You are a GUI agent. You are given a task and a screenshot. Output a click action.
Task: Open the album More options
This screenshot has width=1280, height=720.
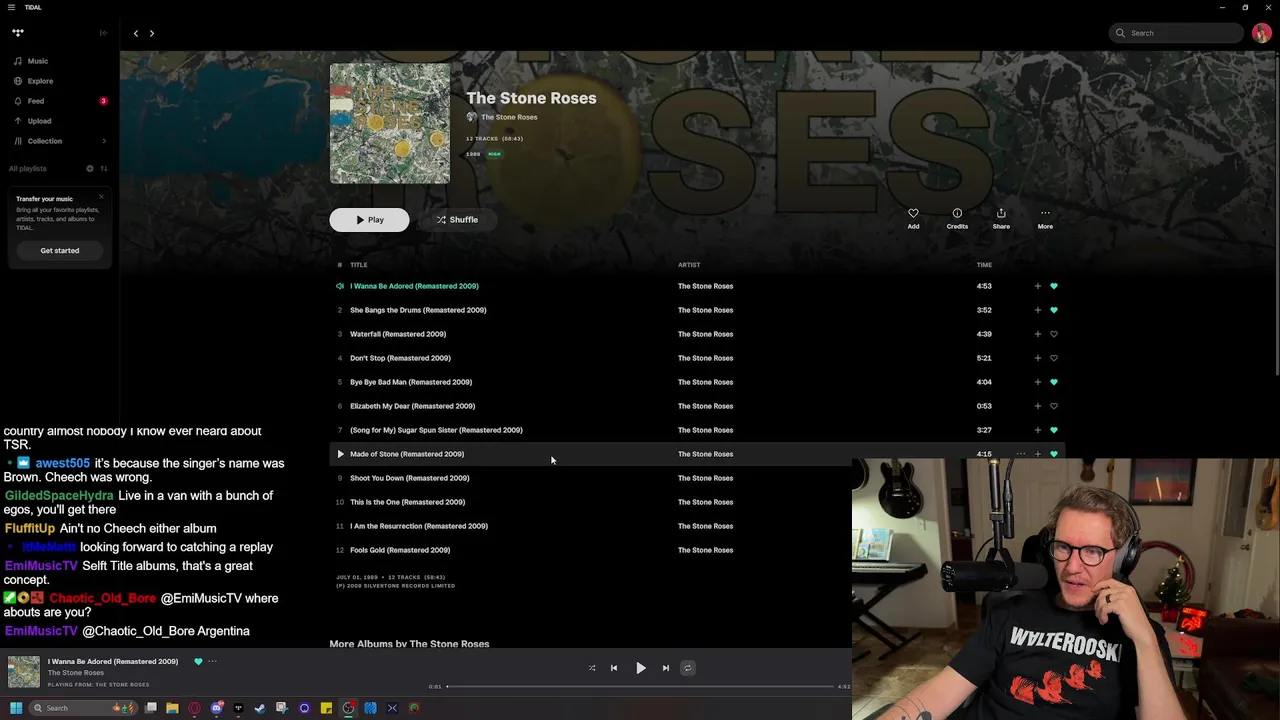point(1045,218)
